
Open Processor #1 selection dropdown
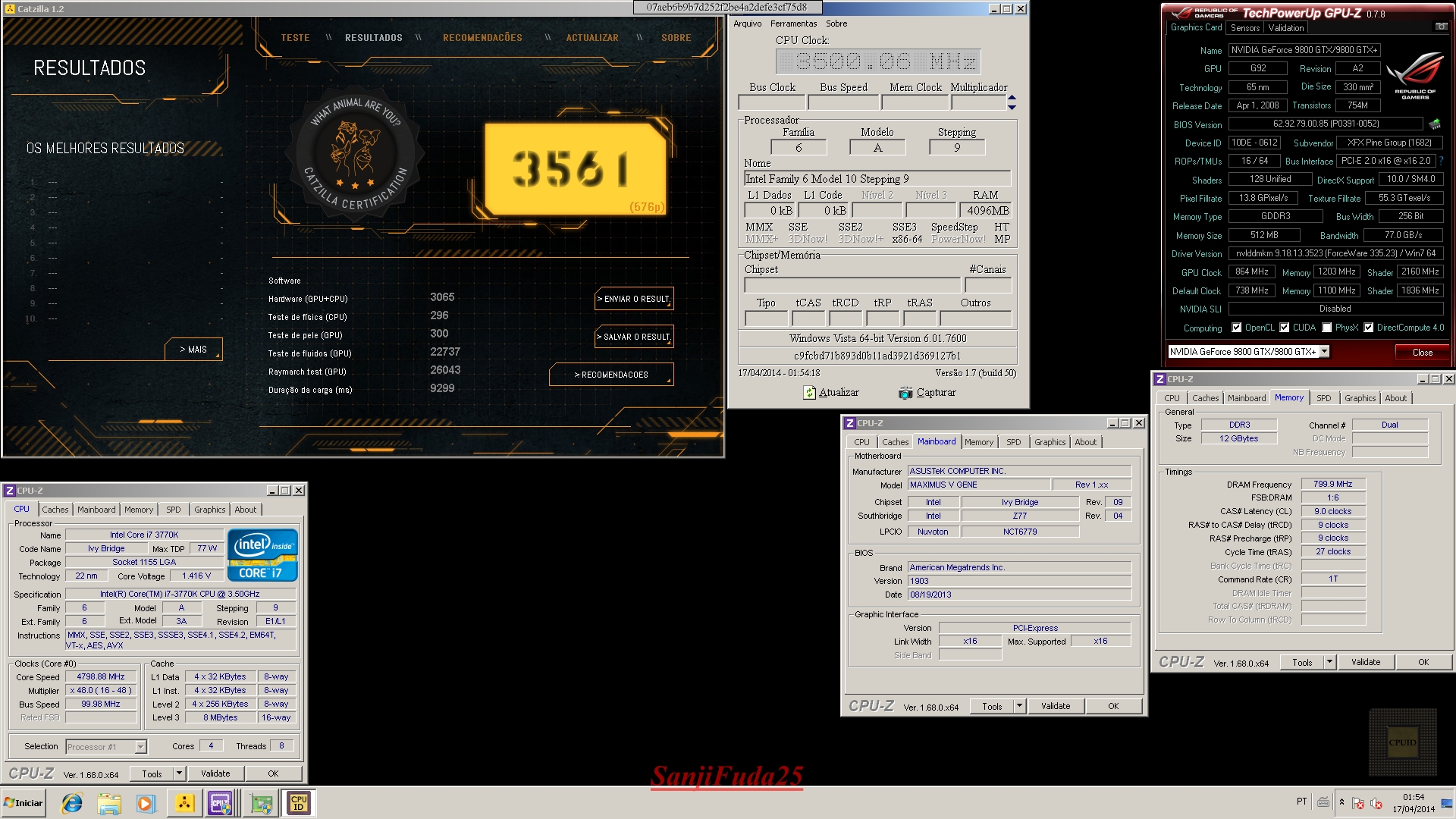[140, 747]
